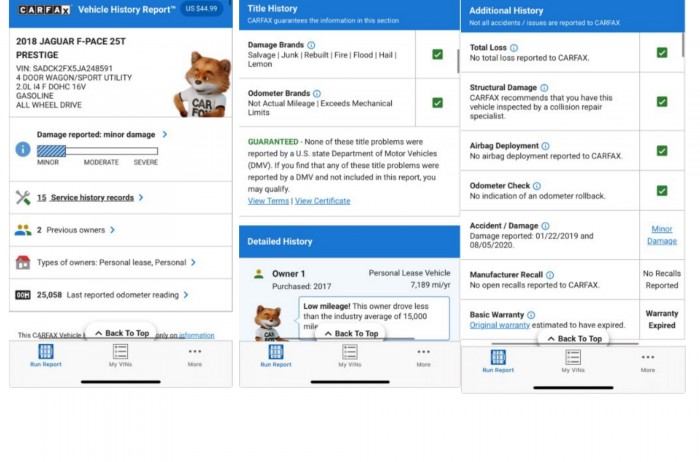This screenshot has height=462, width=700.
Task: Click the Warranty Expired status text
Action: 662,319
